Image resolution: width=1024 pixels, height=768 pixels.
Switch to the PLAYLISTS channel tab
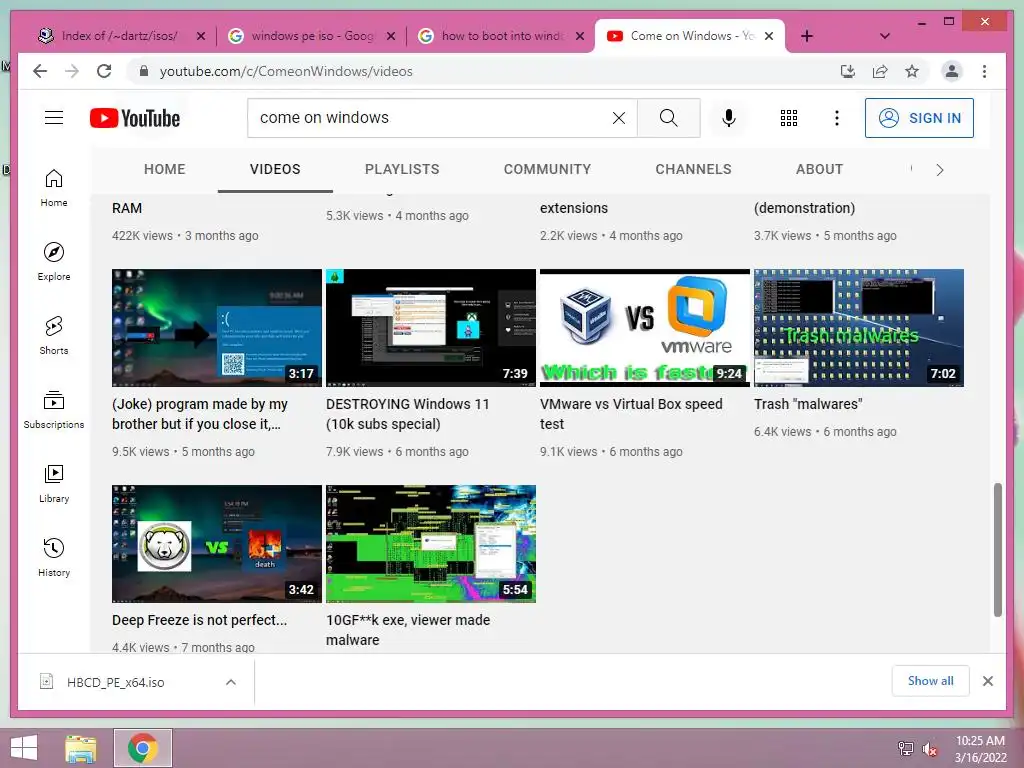click(x=402, y=169)
